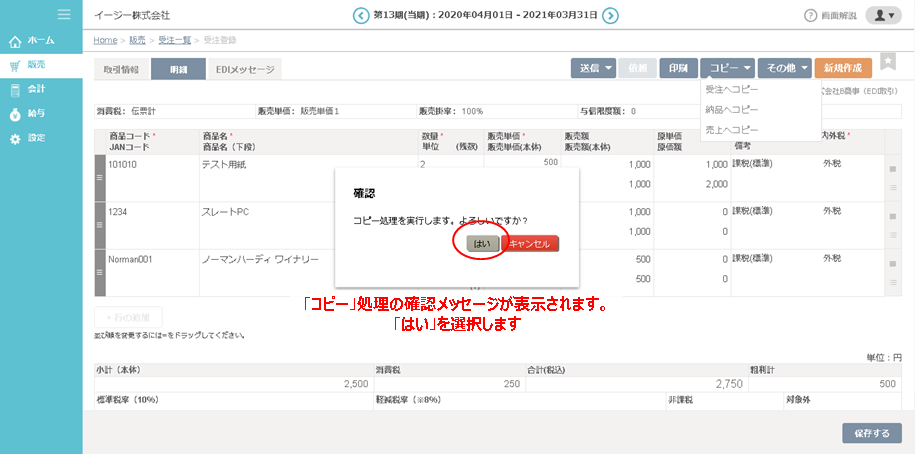Select 納品へコピー from copy menu
This screenshot has height=454, width=915.
coord(732,109)
